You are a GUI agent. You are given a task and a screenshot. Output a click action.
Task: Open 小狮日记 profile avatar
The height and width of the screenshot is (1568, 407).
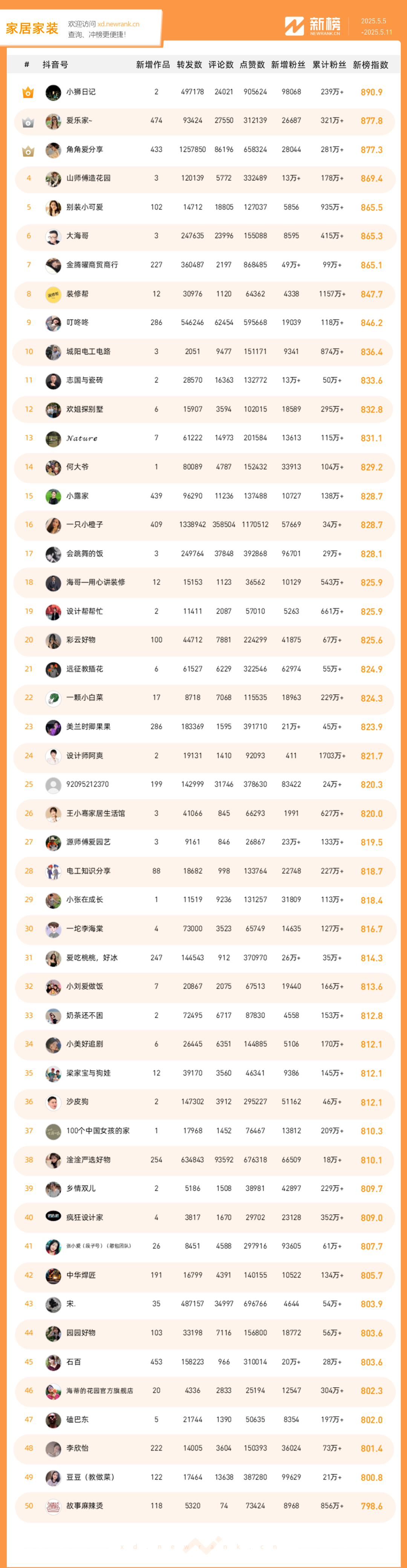[54, 92]
